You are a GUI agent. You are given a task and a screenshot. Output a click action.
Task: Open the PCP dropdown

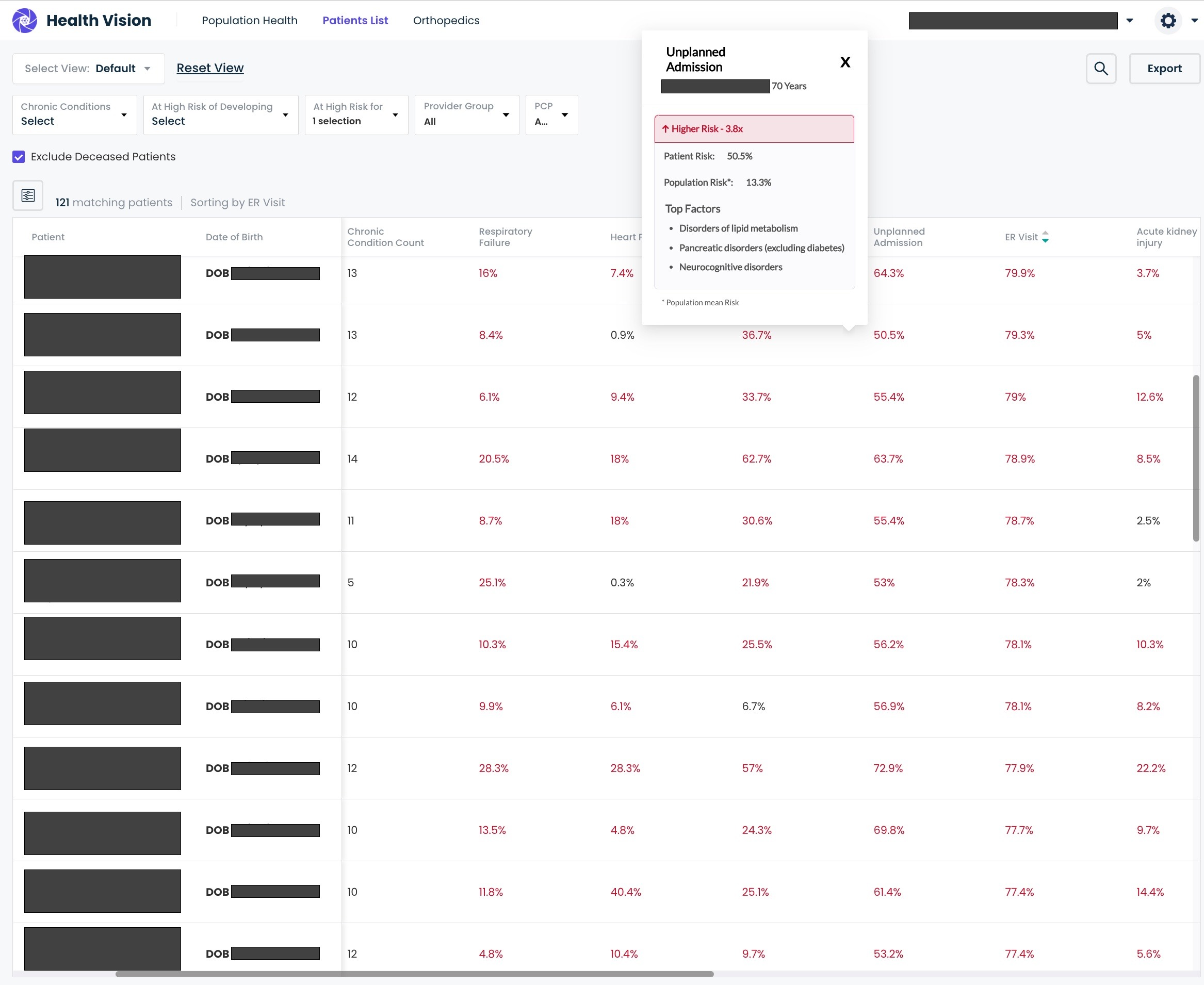552,114
